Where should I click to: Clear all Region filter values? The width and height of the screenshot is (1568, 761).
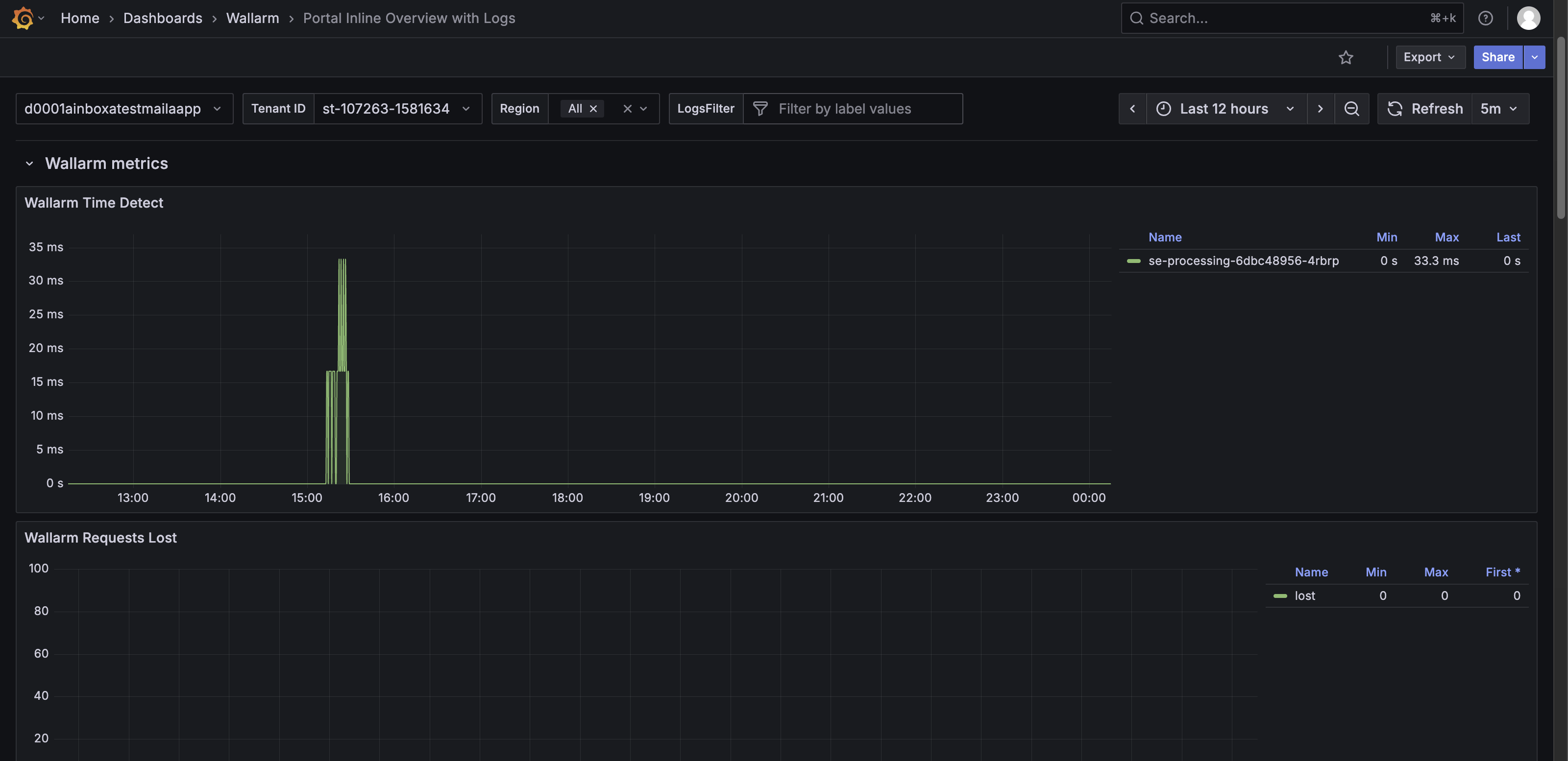pyautogui.click(x=627, y=109)
